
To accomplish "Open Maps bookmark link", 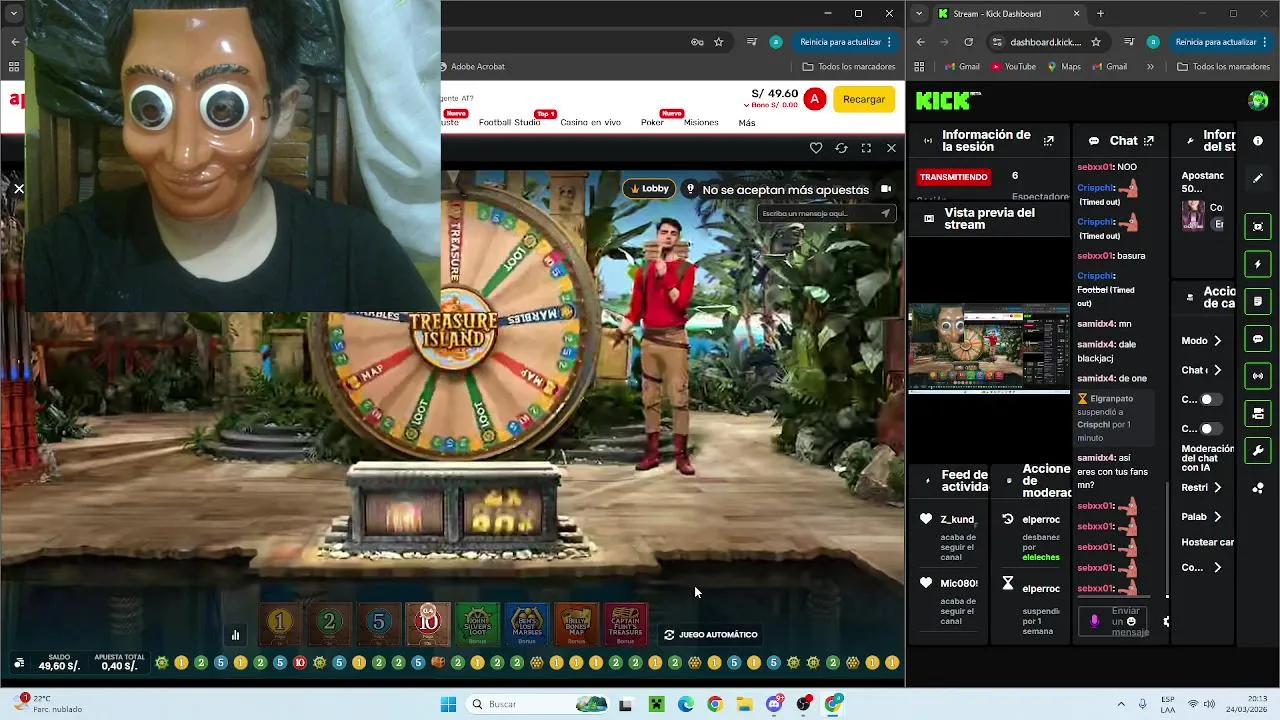I will [1063, 67].
